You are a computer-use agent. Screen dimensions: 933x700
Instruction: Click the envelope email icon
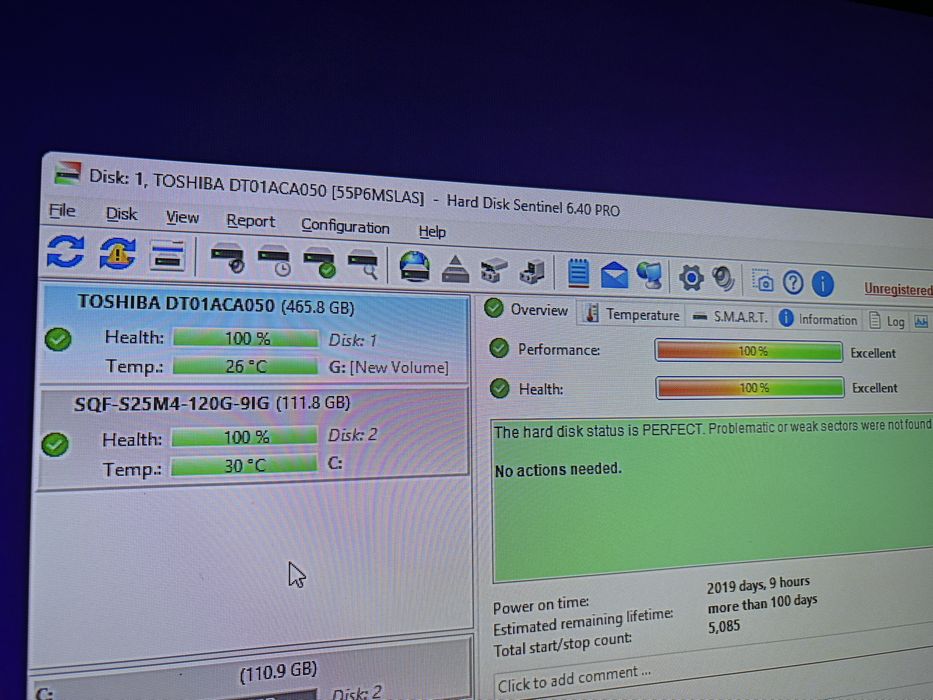[614, 275]
